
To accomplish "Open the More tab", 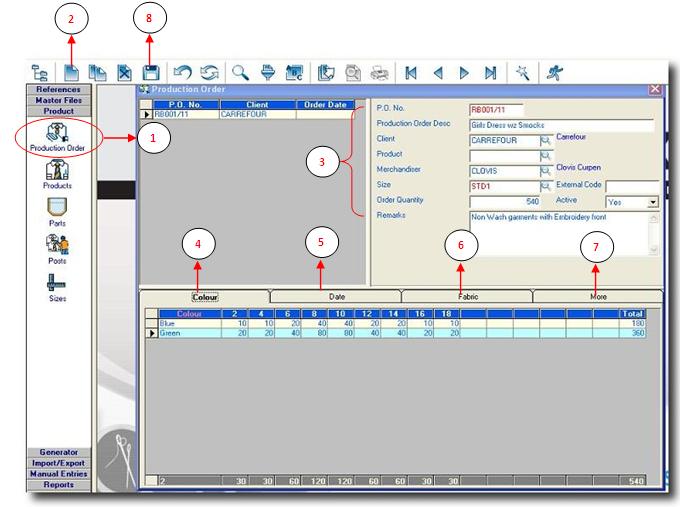I will 597,296.
